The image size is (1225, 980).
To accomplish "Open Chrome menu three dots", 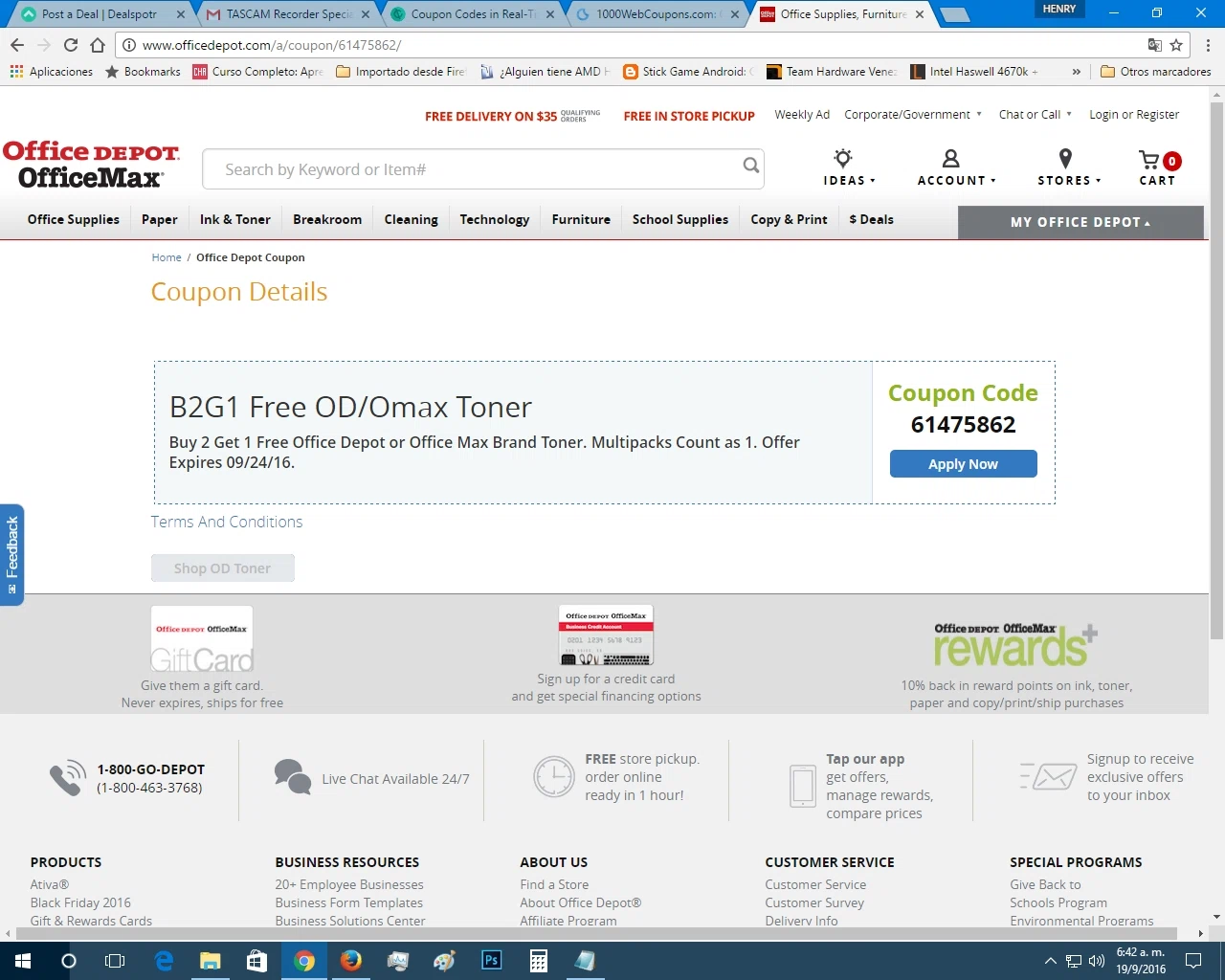I will coord(1208,45).
